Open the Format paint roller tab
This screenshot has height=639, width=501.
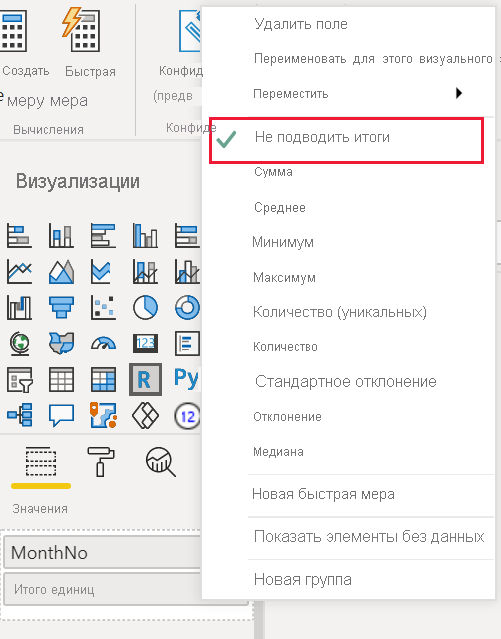[x=101, y=461]
